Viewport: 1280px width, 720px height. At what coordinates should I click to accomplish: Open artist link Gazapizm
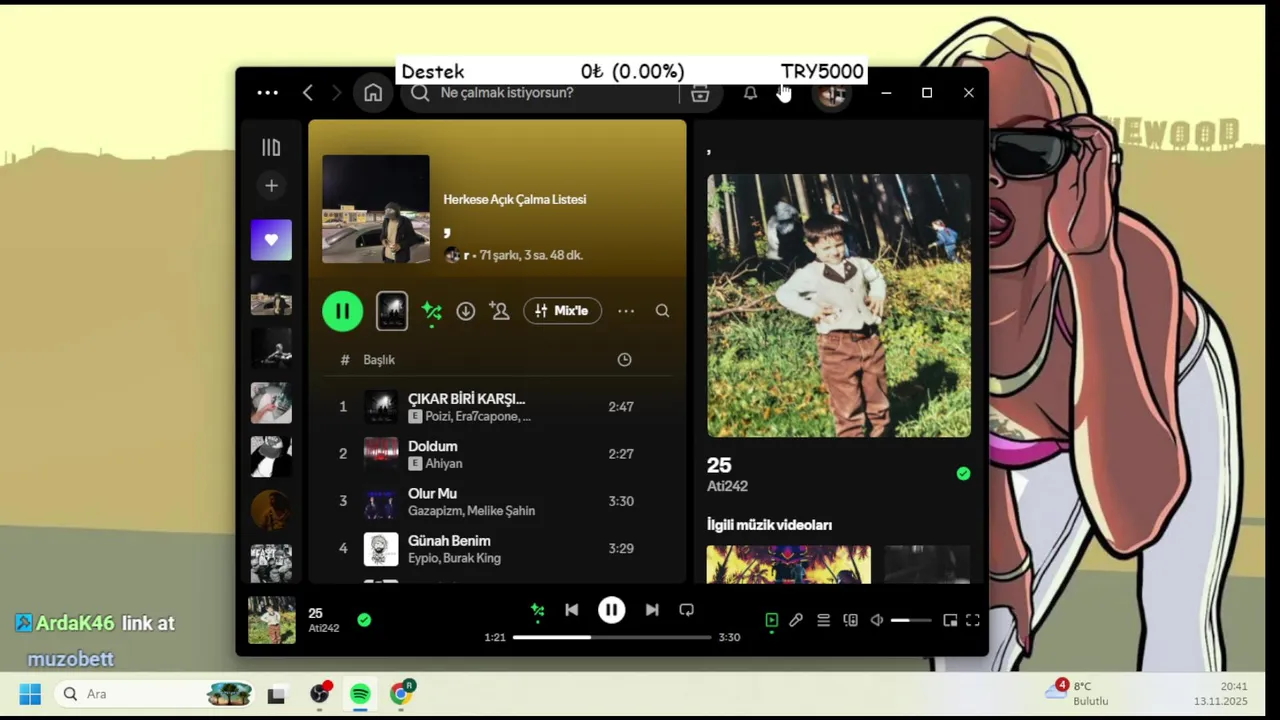[x=435, y=511]
